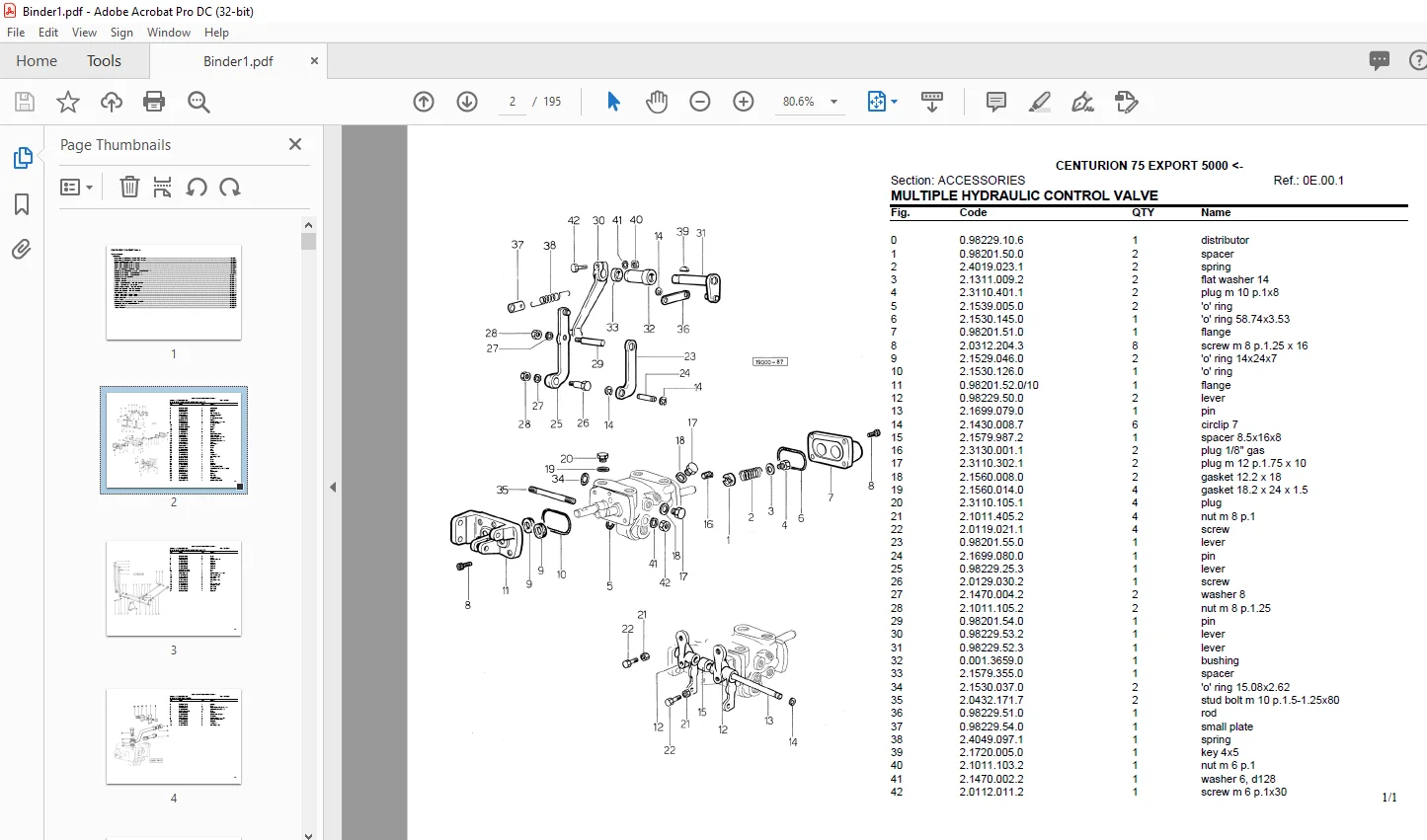
Task: Select page 2 thumbnail
Action: (x=174, y=440)
